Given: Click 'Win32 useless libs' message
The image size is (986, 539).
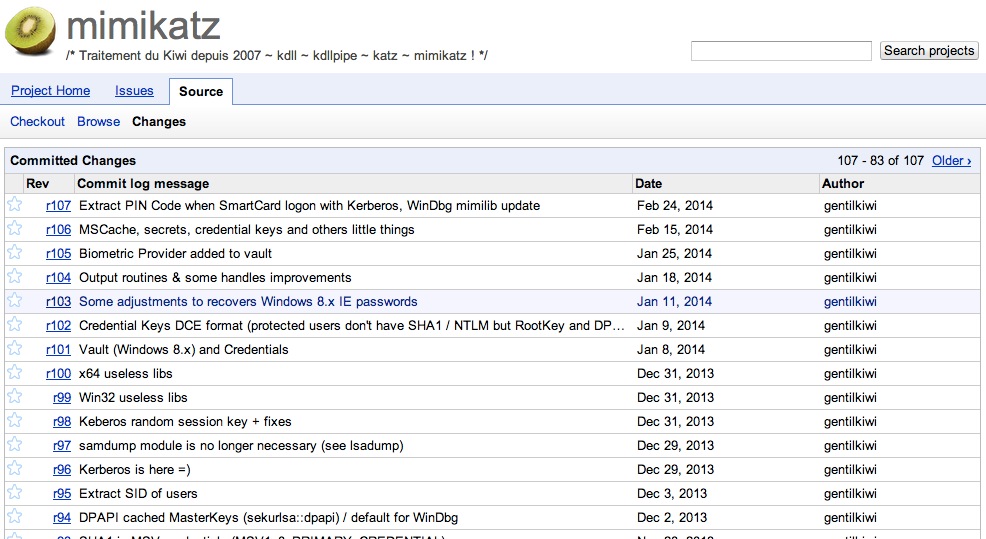Looking at the screenshot, I should pyautogui.click(x=133, y=397).
